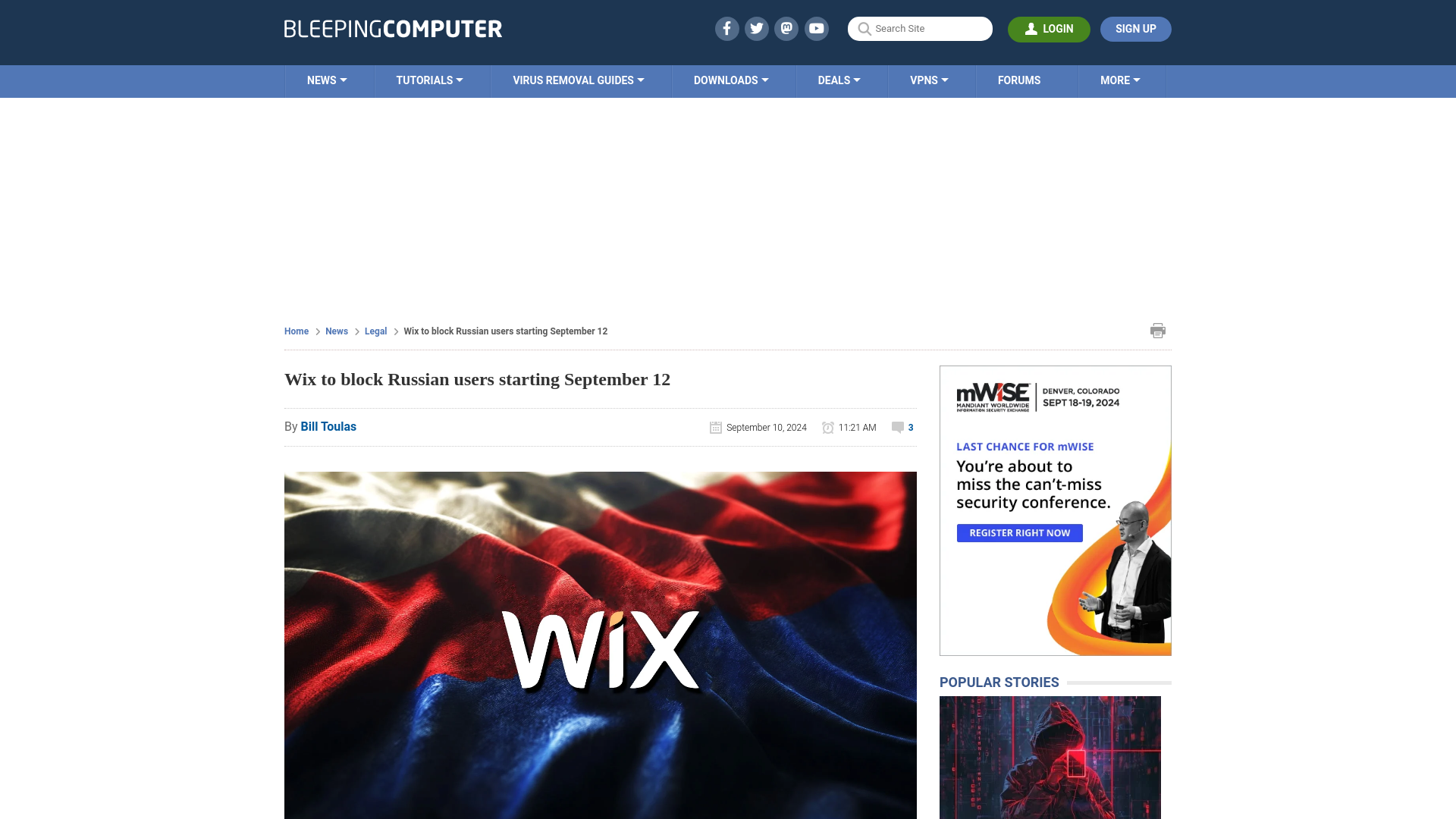Image resolution: width=1456 pixels, height=819 pixels.
Task: Click the YouTube icon in the header
Action: (x=817, y=28)
